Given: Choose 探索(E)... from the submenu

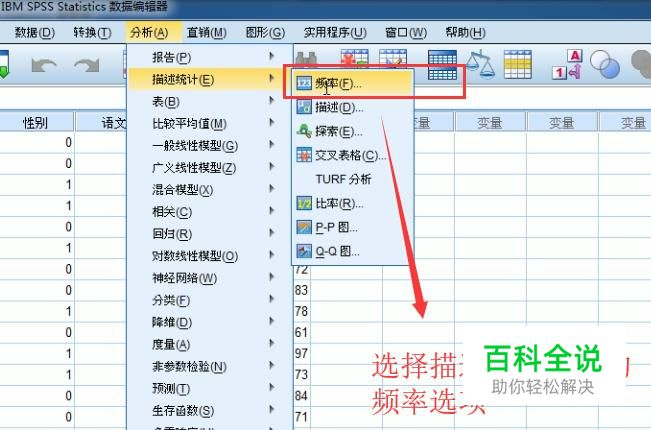Looking at the screenshot, I should (353, 131).
